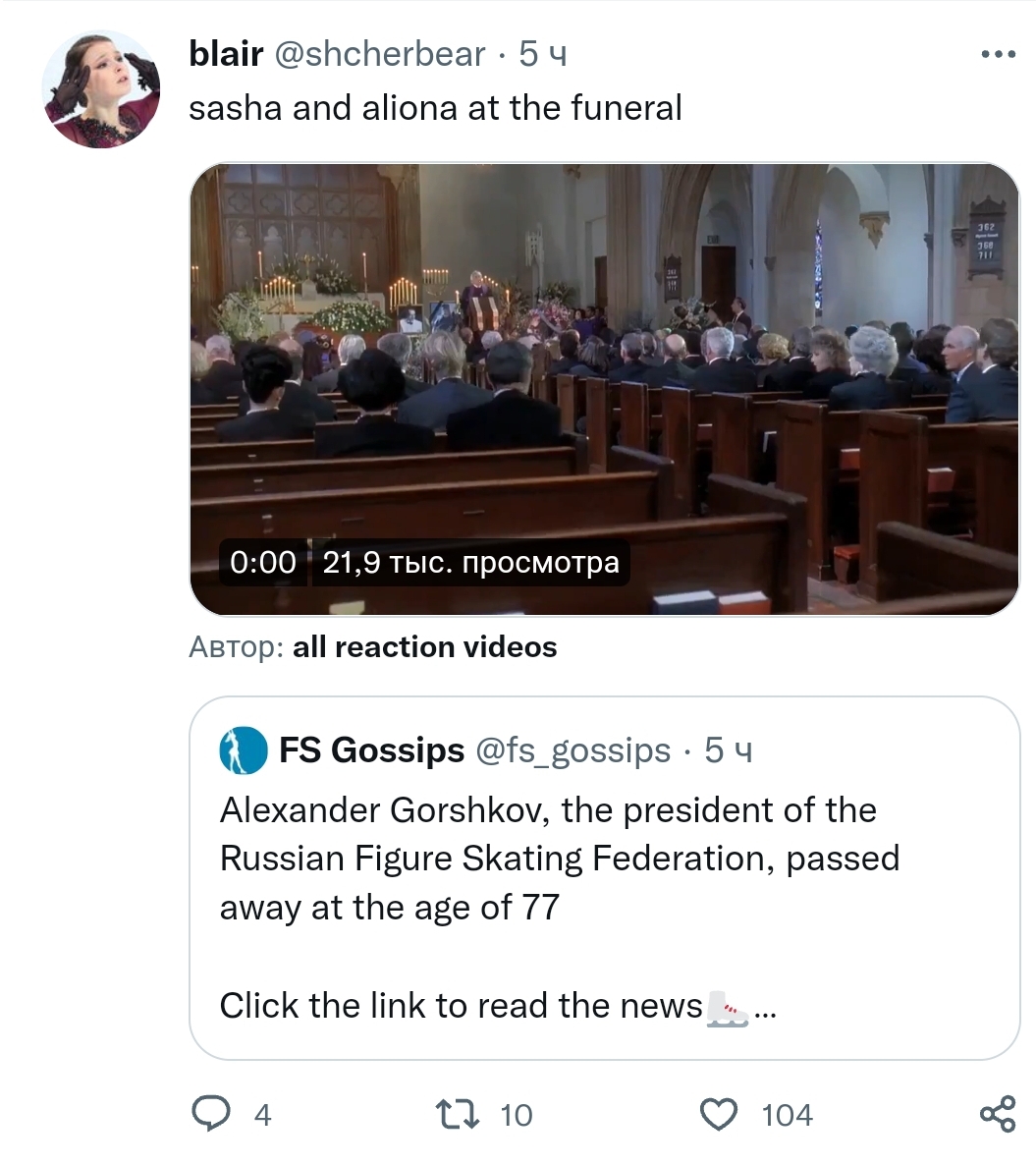Click the reply count 4
Viewport: 1036px width, 1165px height.
tap(262, 1115)
